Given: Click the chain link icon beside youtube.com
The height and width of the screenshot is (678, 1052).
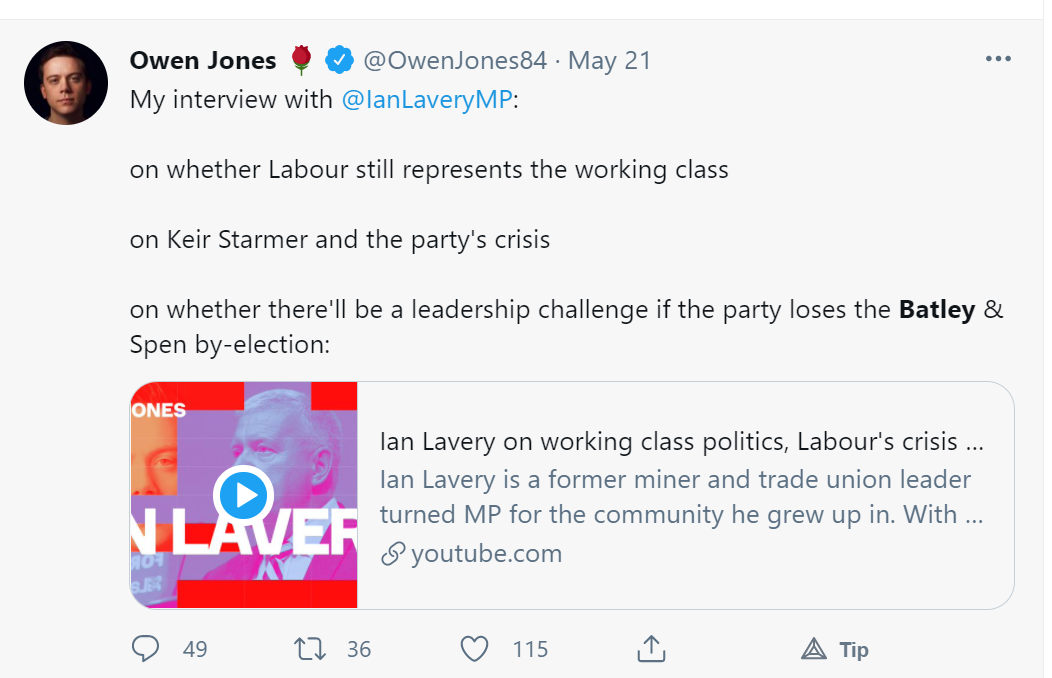Looking at the screenshot, I should coord(393,554).
